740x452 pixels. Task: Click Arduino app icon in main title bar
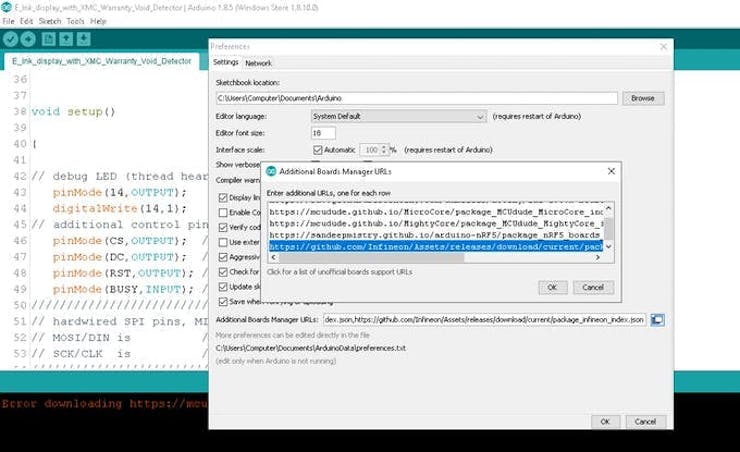point(6,7)
